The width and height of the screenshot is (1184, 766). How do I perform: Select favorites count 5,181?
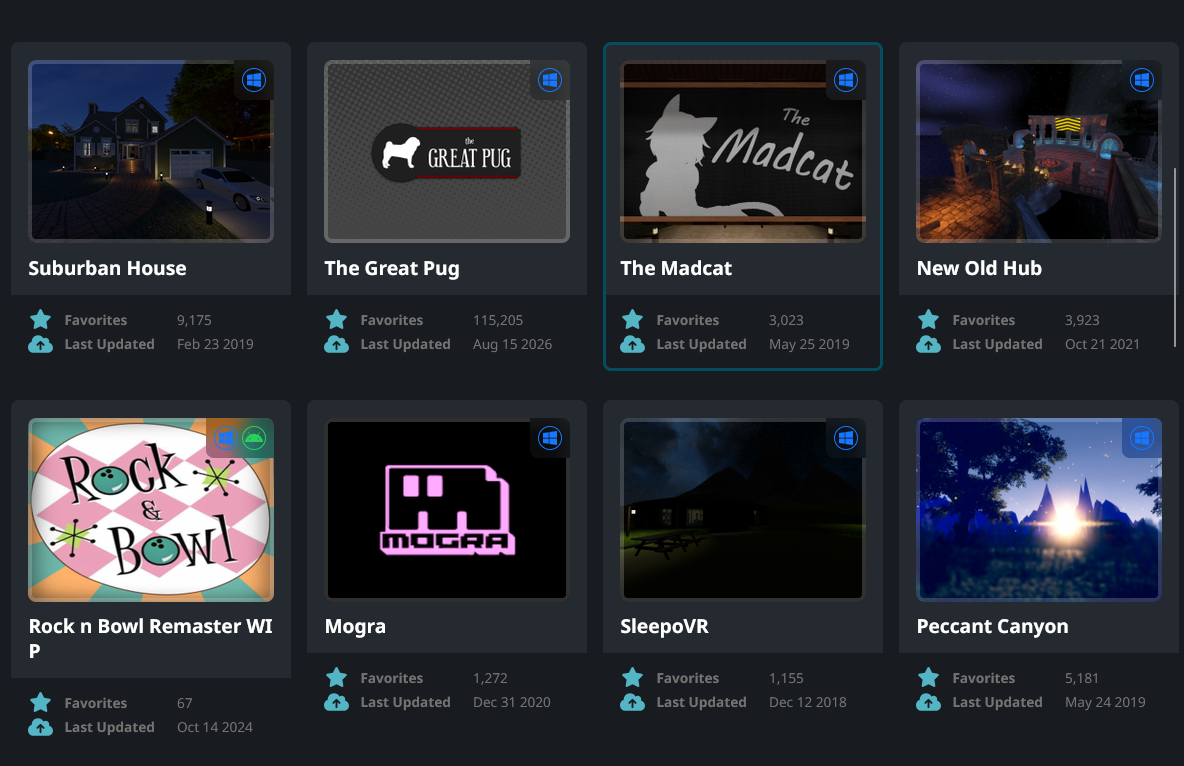pyautogui.click(x=1082, y=678)
